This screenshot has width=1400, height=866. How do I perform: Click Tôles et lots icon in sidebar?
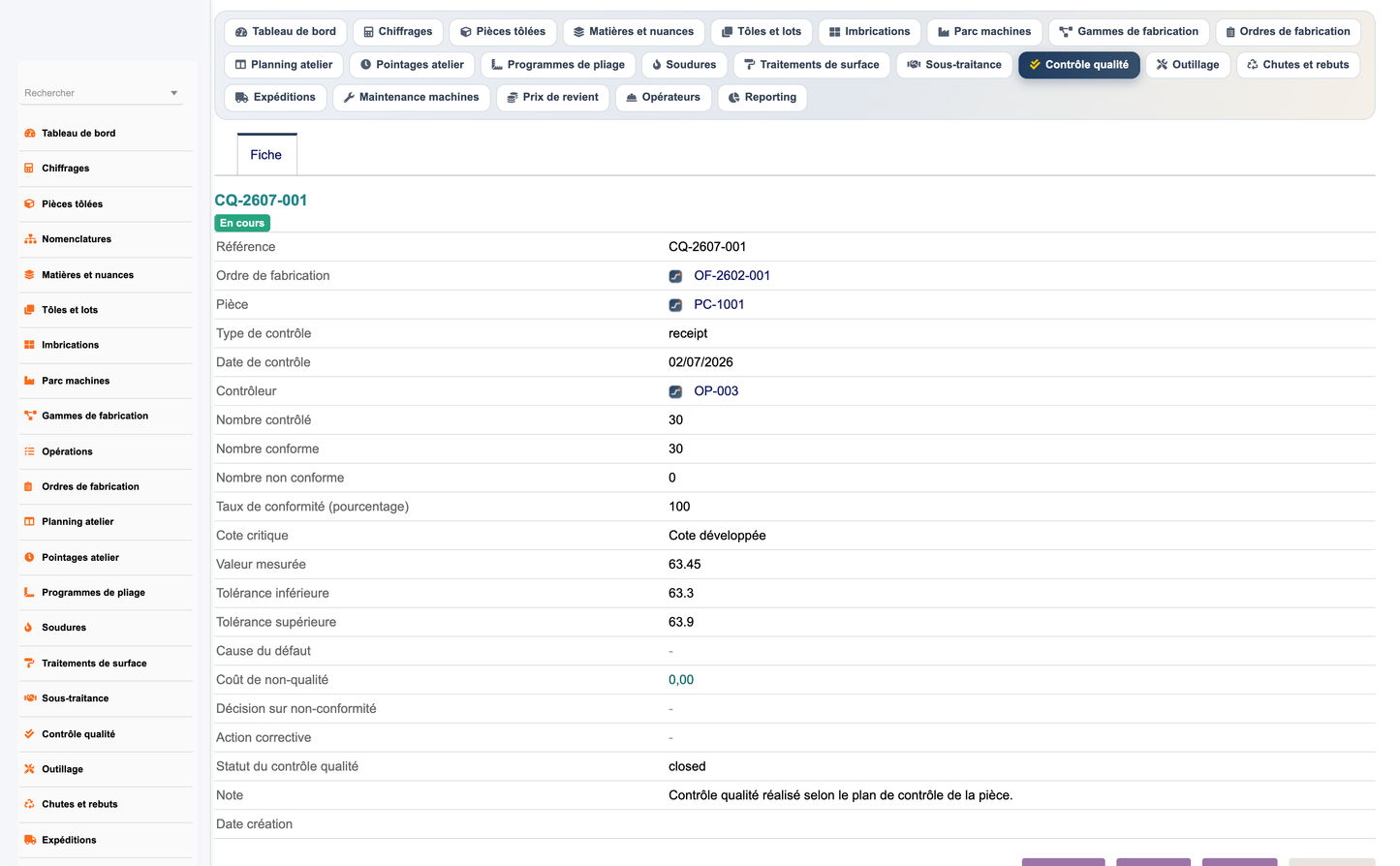[29, 310]
